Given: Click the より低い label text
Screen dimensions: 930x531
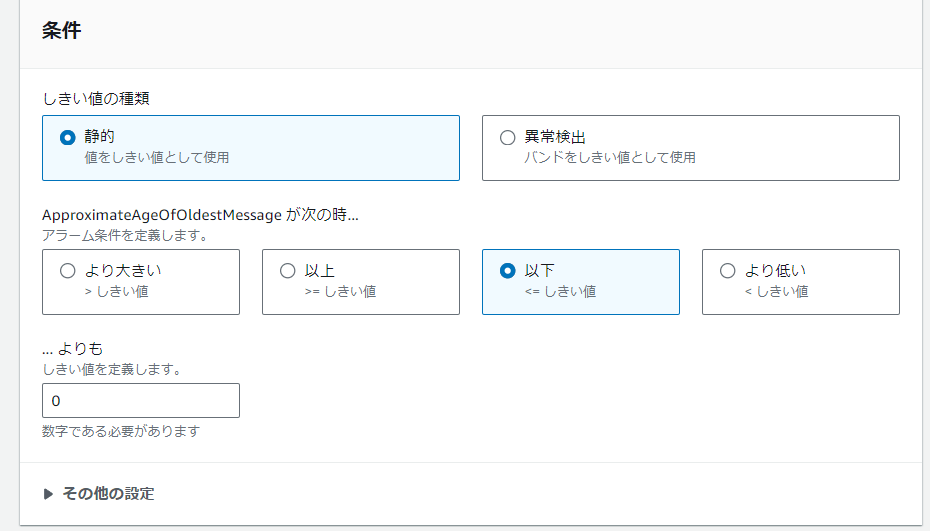Looking at the screenshot, I should coord(775,271).
